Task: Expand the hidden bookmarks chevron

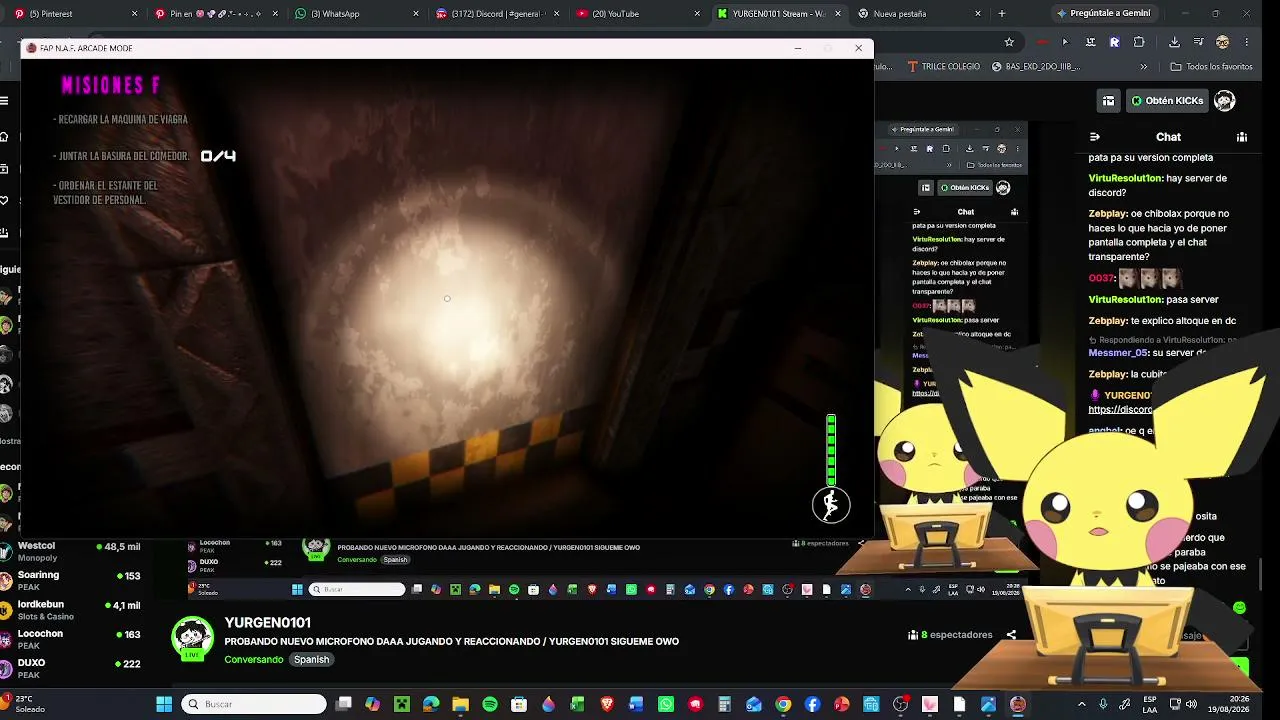Action: point(1145,67)
